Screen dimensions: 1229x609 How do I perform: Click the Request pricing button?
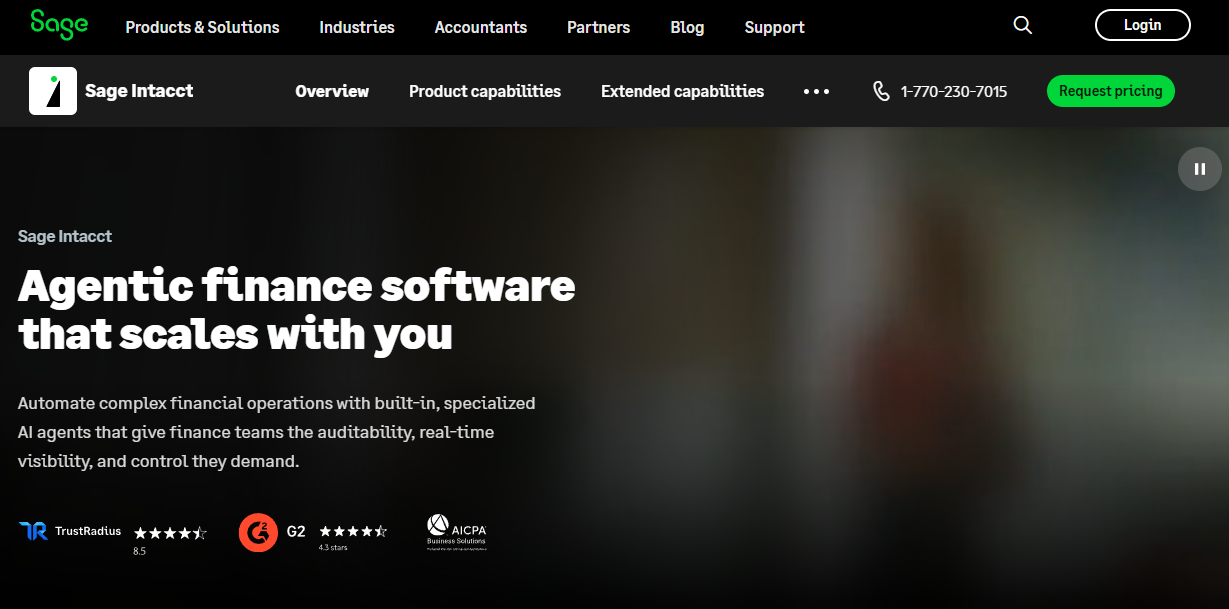click(x=1111, y=91)
